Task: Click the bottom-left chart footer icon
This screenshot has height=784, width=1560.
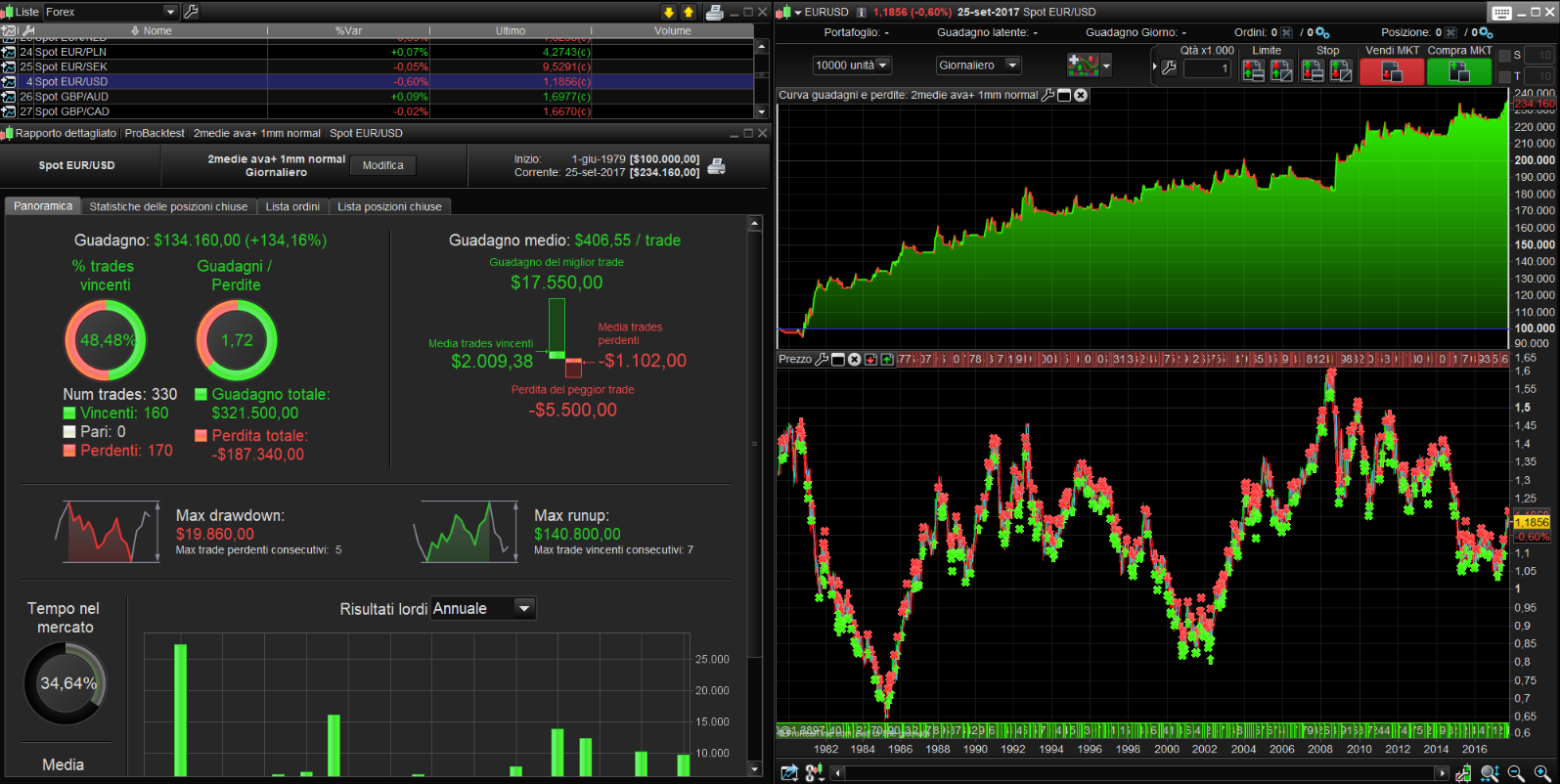Action: pos(789,773)
